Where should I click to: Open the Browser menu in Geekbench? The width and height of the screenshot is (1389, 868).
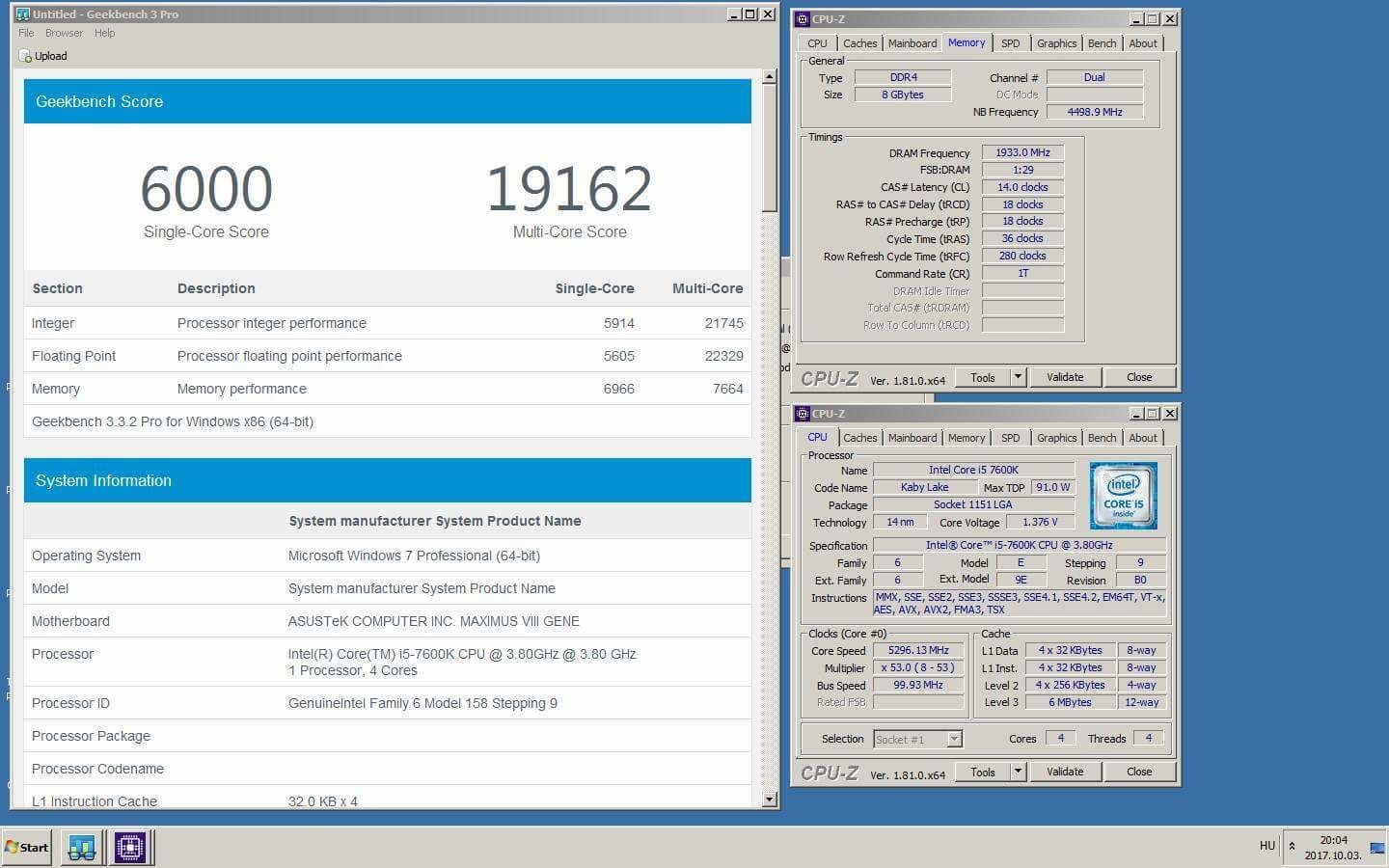(64, 33)
